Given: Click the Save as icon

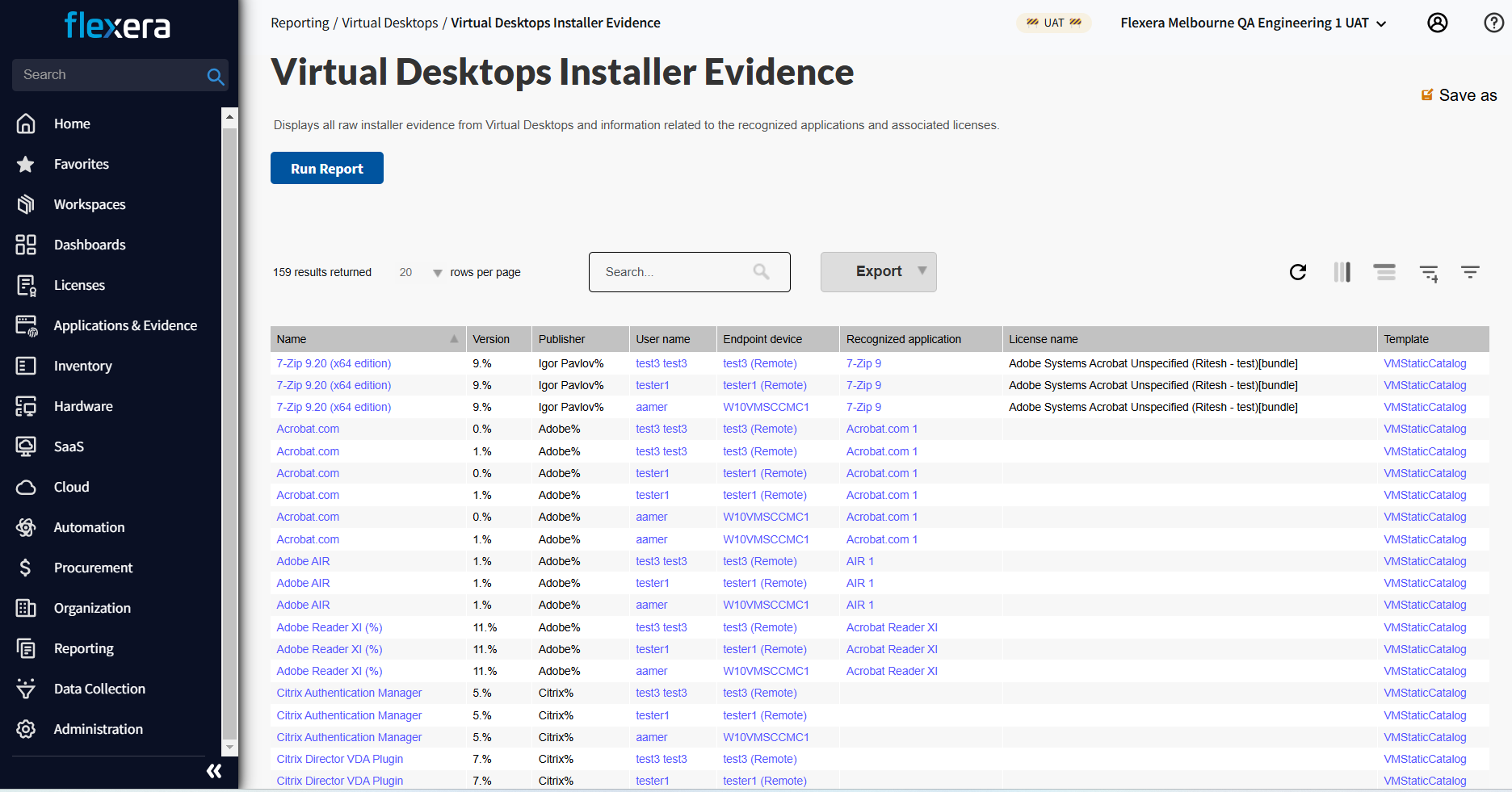Looking at the screenshot, I should (x=1427, y=95).
